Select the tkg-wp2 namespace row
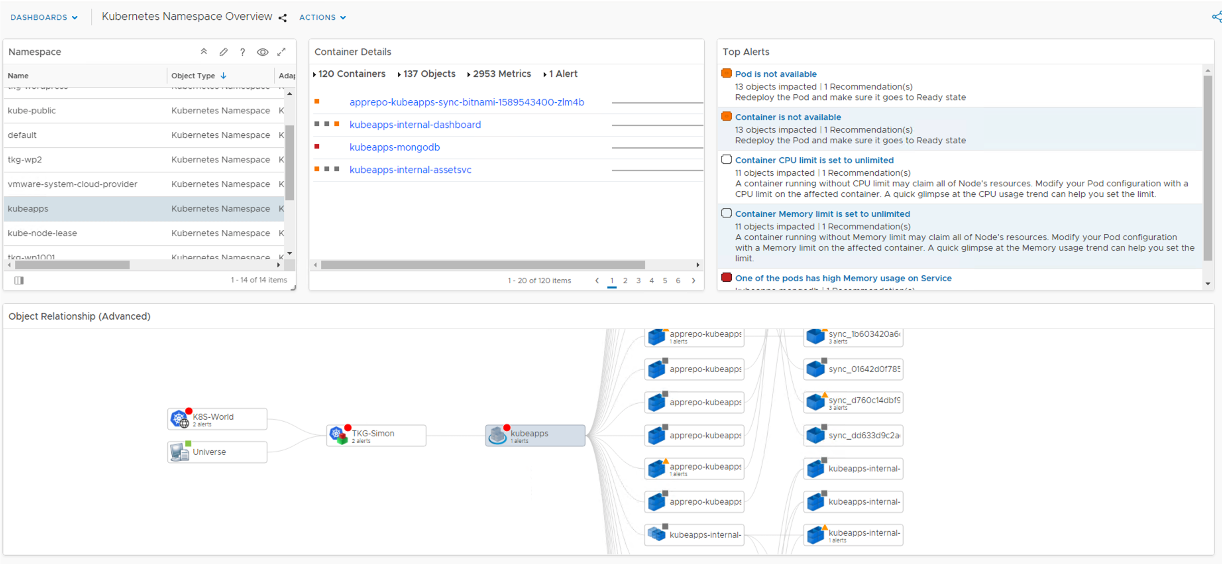 coord(145,160)
